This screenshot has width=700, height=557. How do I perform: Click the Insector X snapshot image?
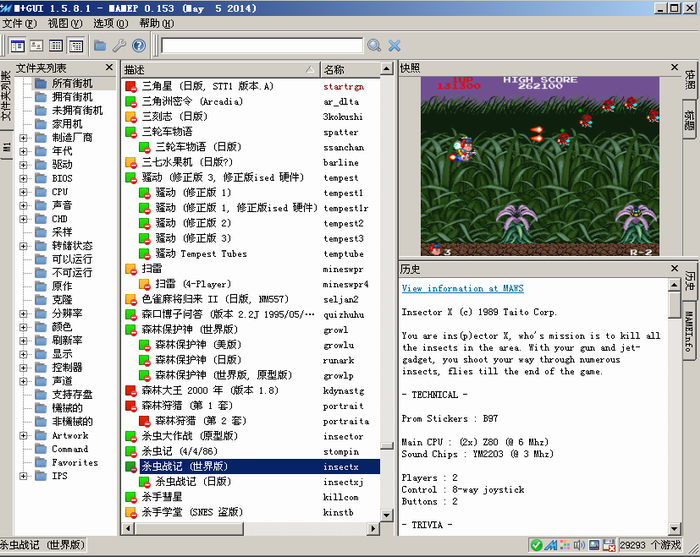coord(540,166)
